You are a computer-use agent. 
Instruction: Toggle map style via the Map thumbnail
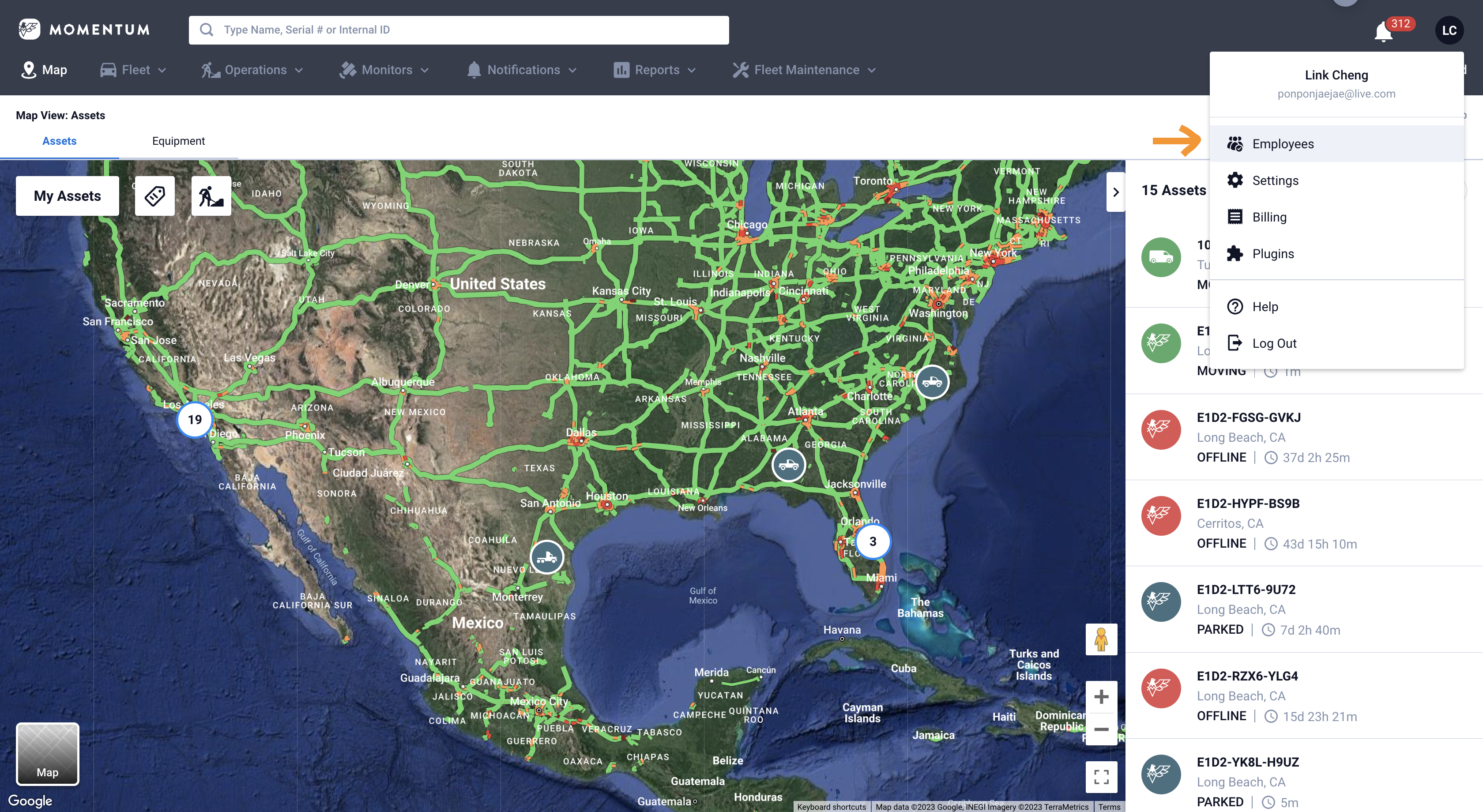[47, 755]
